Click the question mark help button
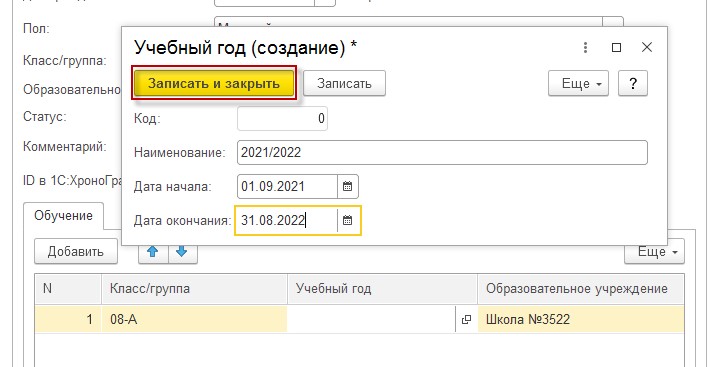The height and width of the screenshot is (367, 725). pyautogui.click(x=633, y=83)
